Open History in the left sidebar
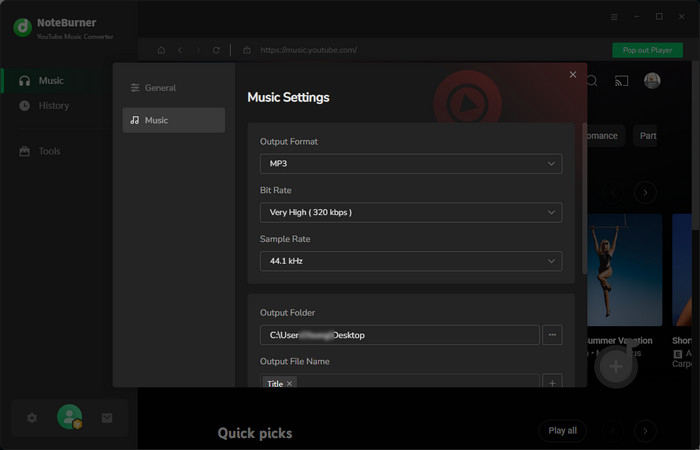The image size is (700, 450). (x=54, y=106)
